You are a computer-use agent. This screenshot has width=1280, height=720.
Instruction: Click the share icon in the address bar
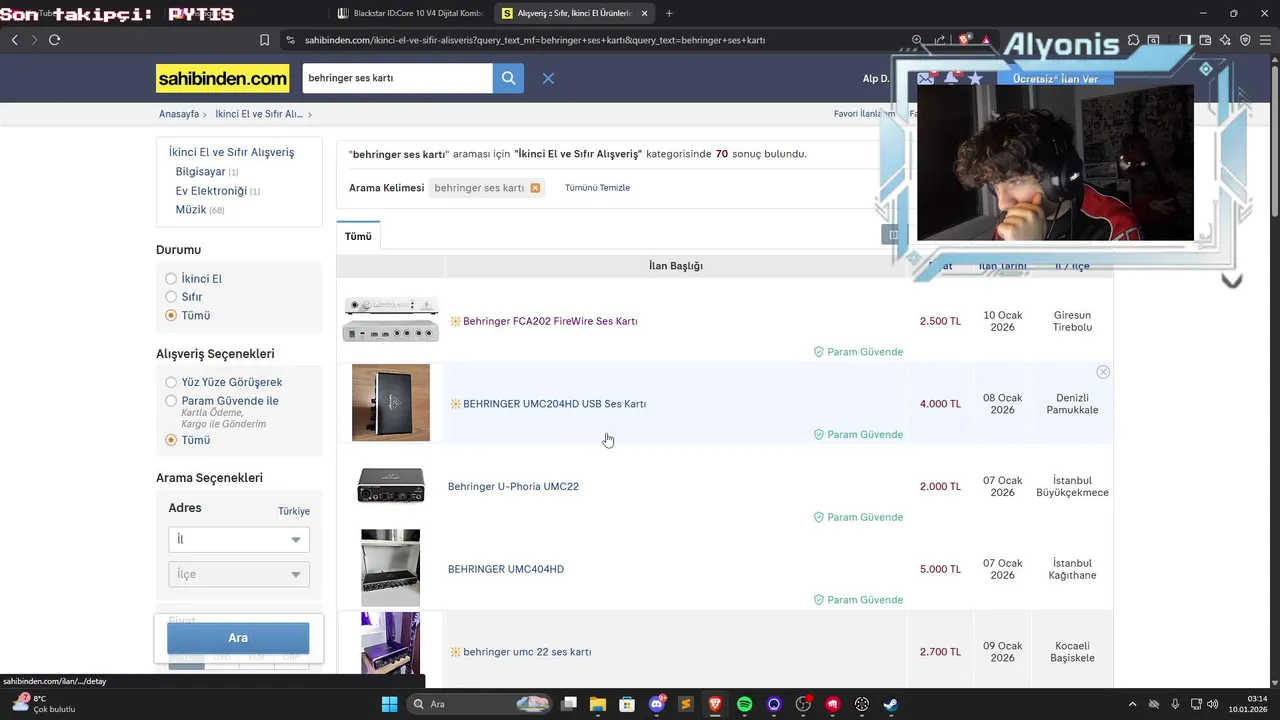point(940,40)
